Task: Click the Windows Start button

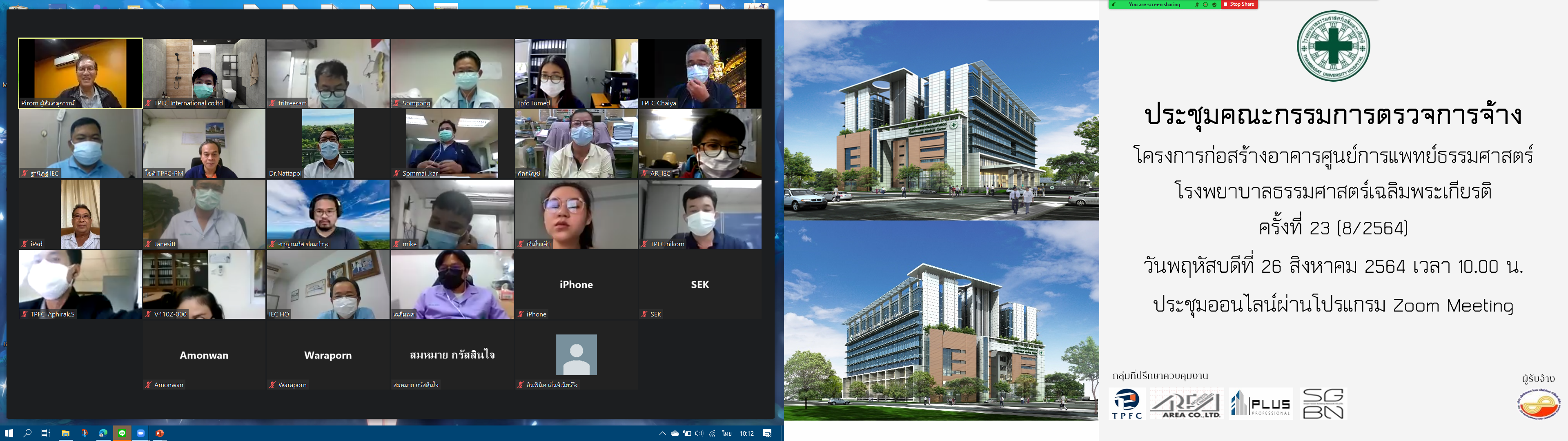Action: tap(9, 433)
